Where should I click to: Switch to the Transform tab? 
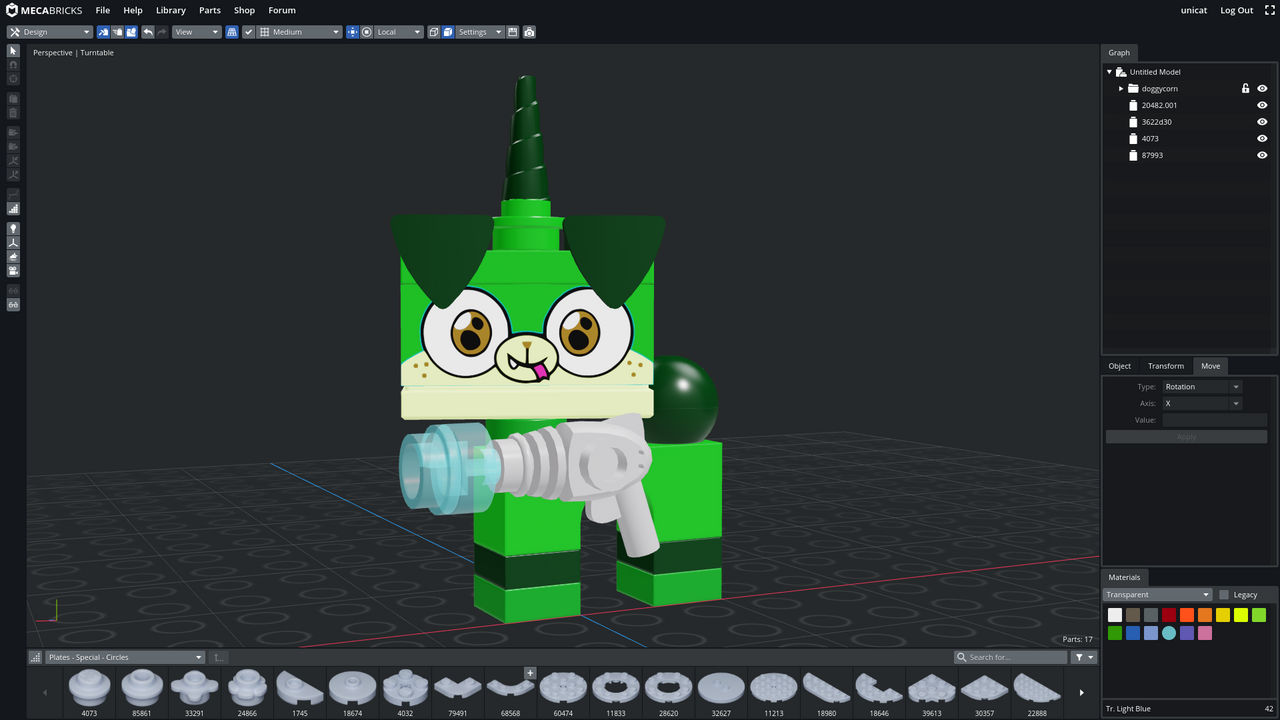[x=1166, y=366]
